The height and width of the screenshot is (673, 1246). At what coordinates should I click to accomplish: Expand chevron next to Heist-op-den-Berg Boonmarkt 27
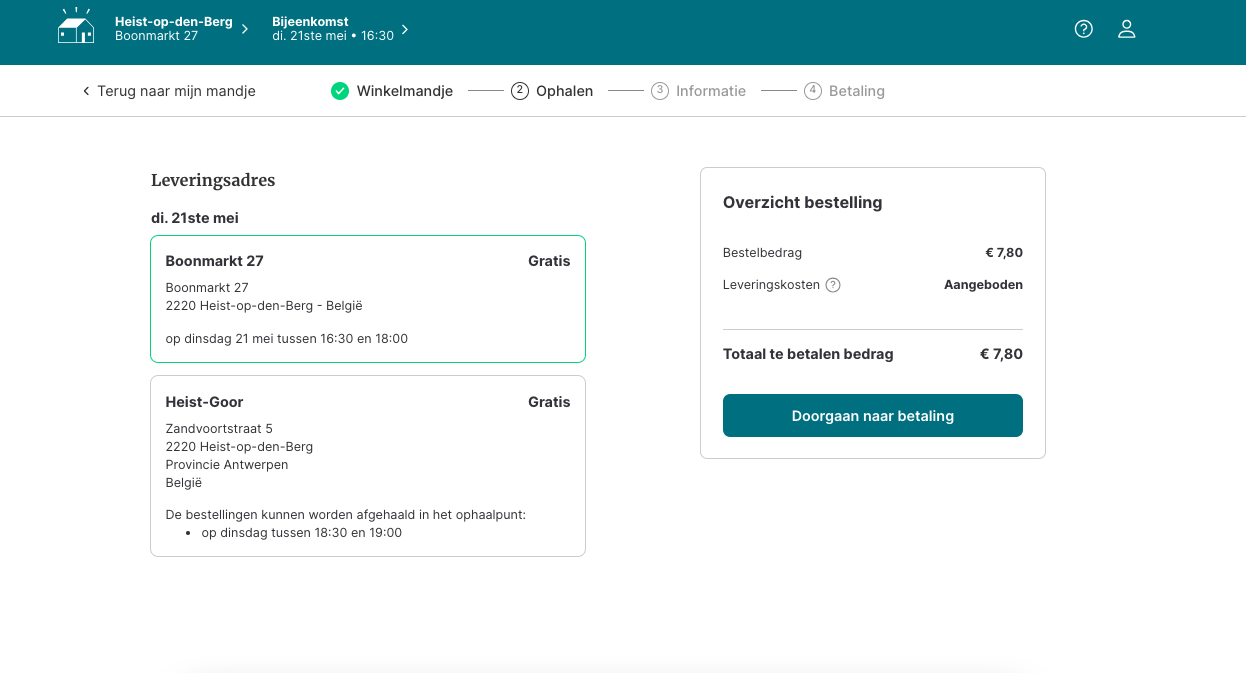coord(245,29)
